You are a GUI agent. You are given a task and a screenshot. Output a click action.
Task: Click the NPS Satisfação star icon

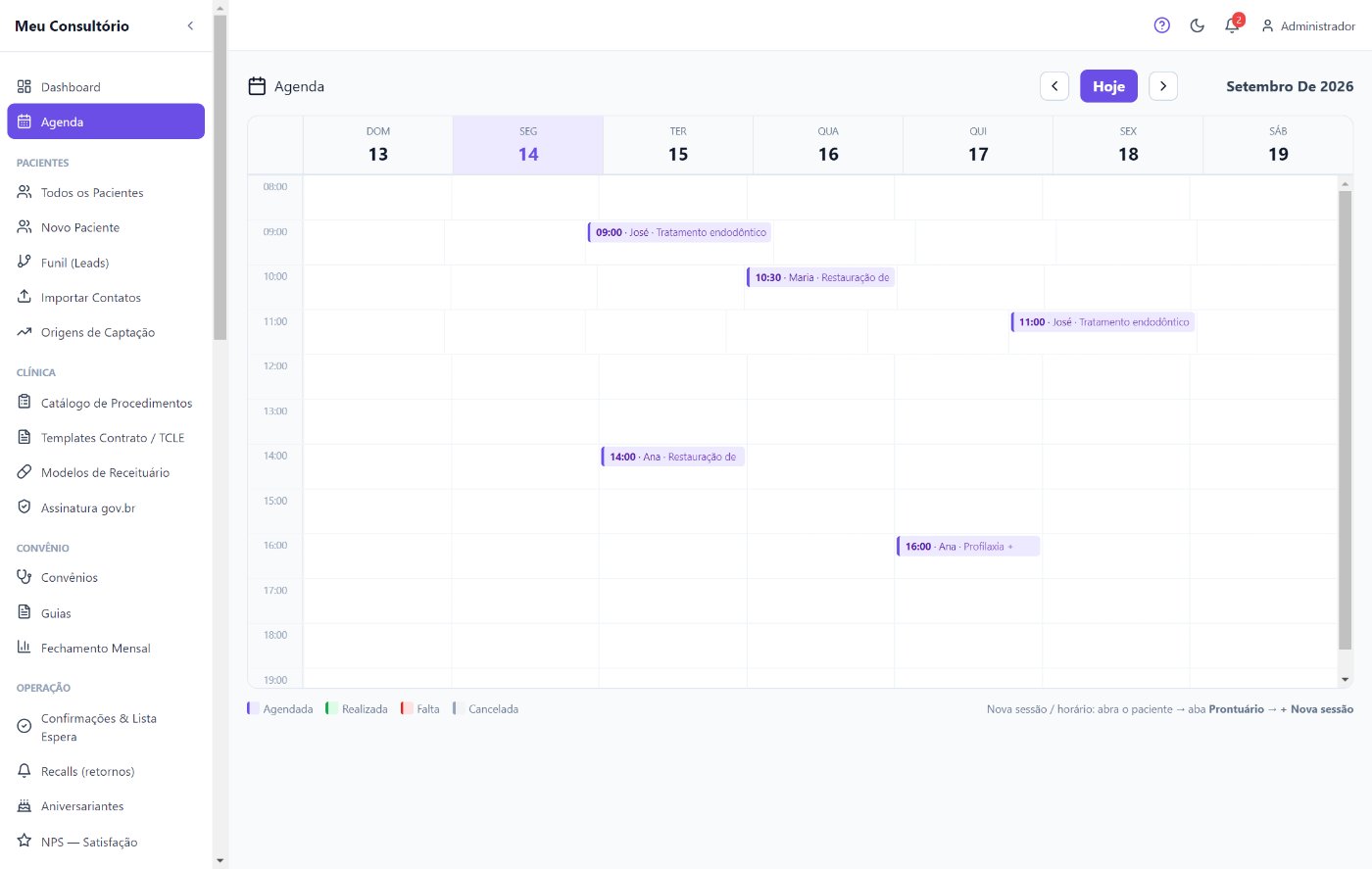click(x=24, y=841)
